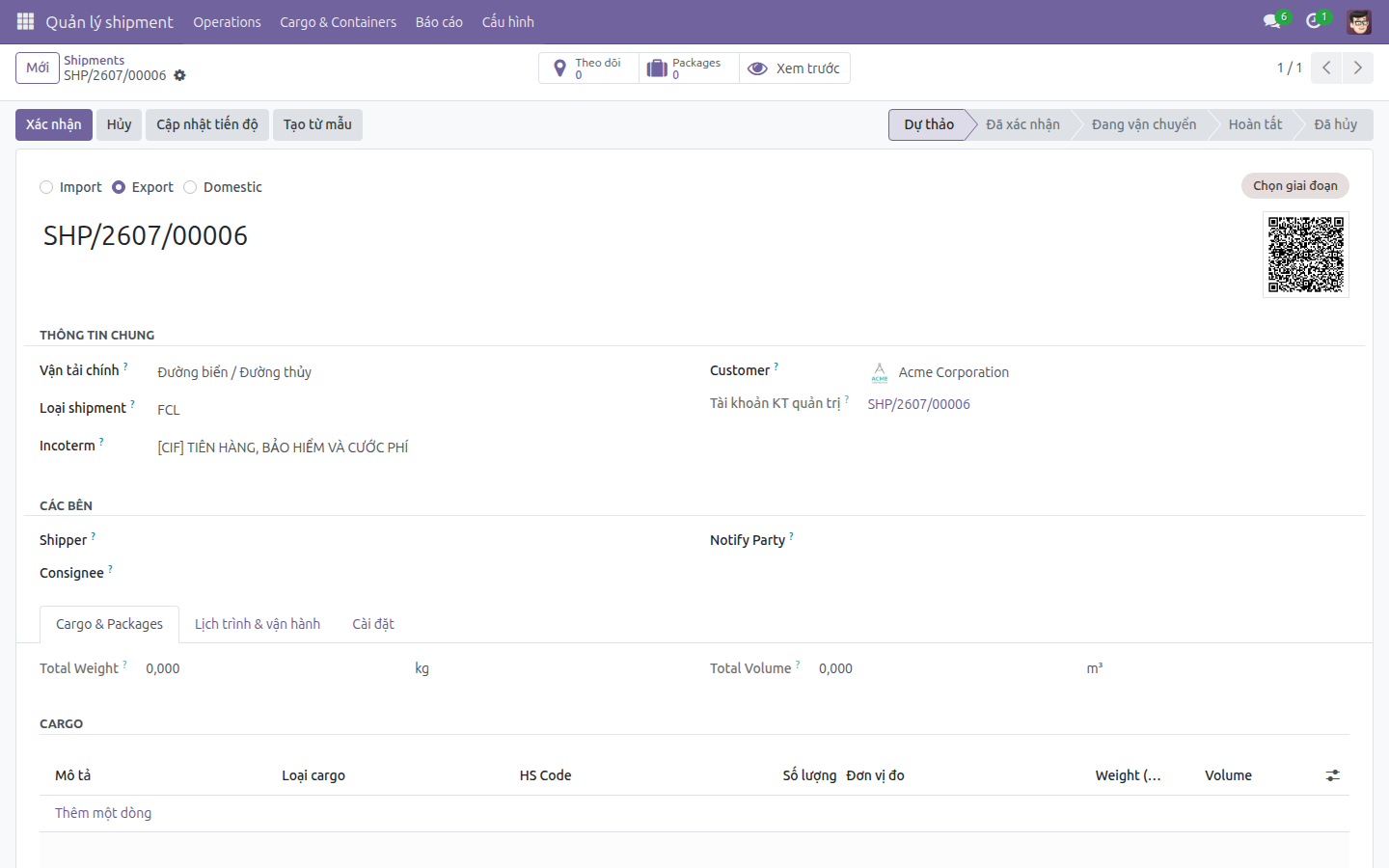Switch to Cargo & Packages tab
The height and width of the screenshot is (868, 1389).
109,624
